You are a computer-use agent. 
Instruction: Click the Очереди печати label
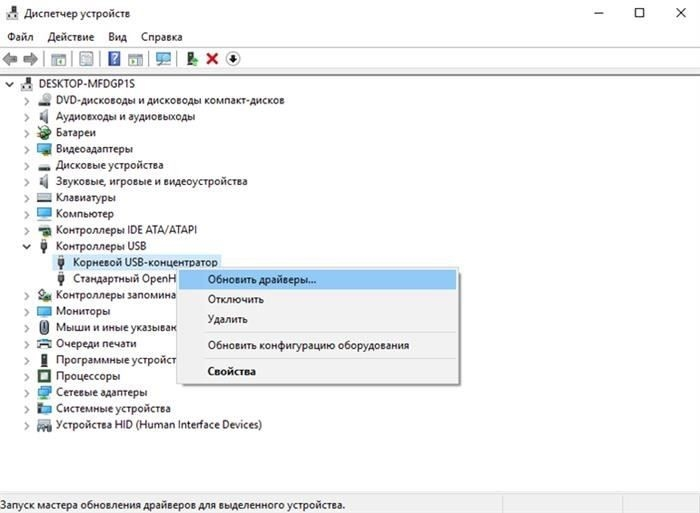[96, 343]
